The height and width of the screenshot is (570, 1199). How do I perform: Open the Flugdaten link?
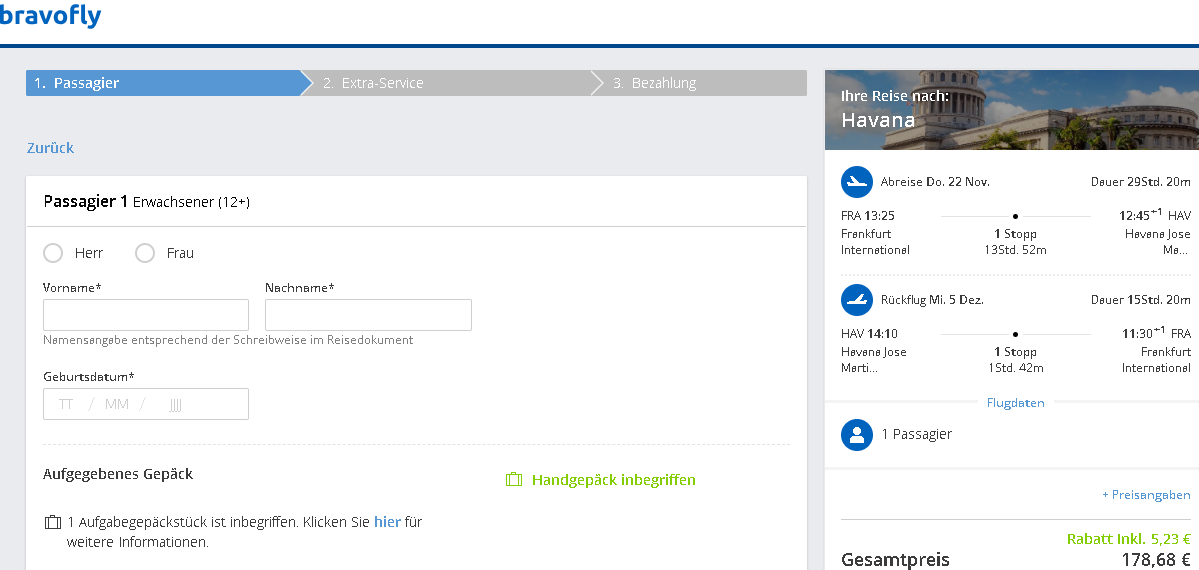(x=1015, y=402)
